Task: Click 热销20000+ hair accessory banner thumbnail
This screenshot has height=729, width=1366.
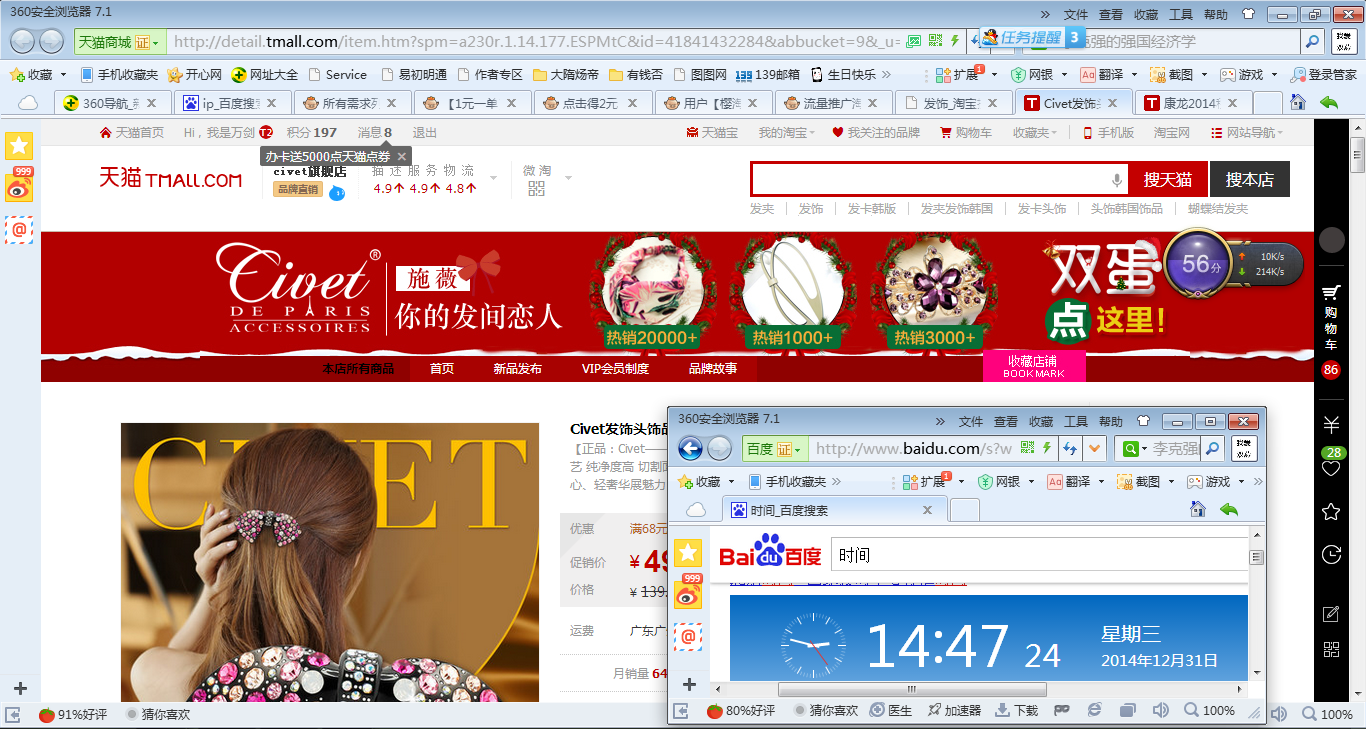Action: click(651, 295)
